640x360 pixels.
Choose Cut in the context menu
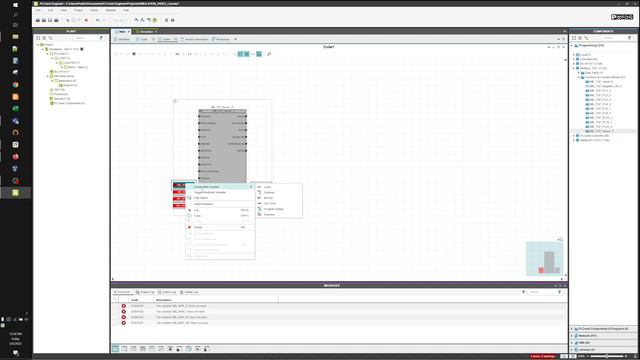pyautogui.click(x=220, y=210)
